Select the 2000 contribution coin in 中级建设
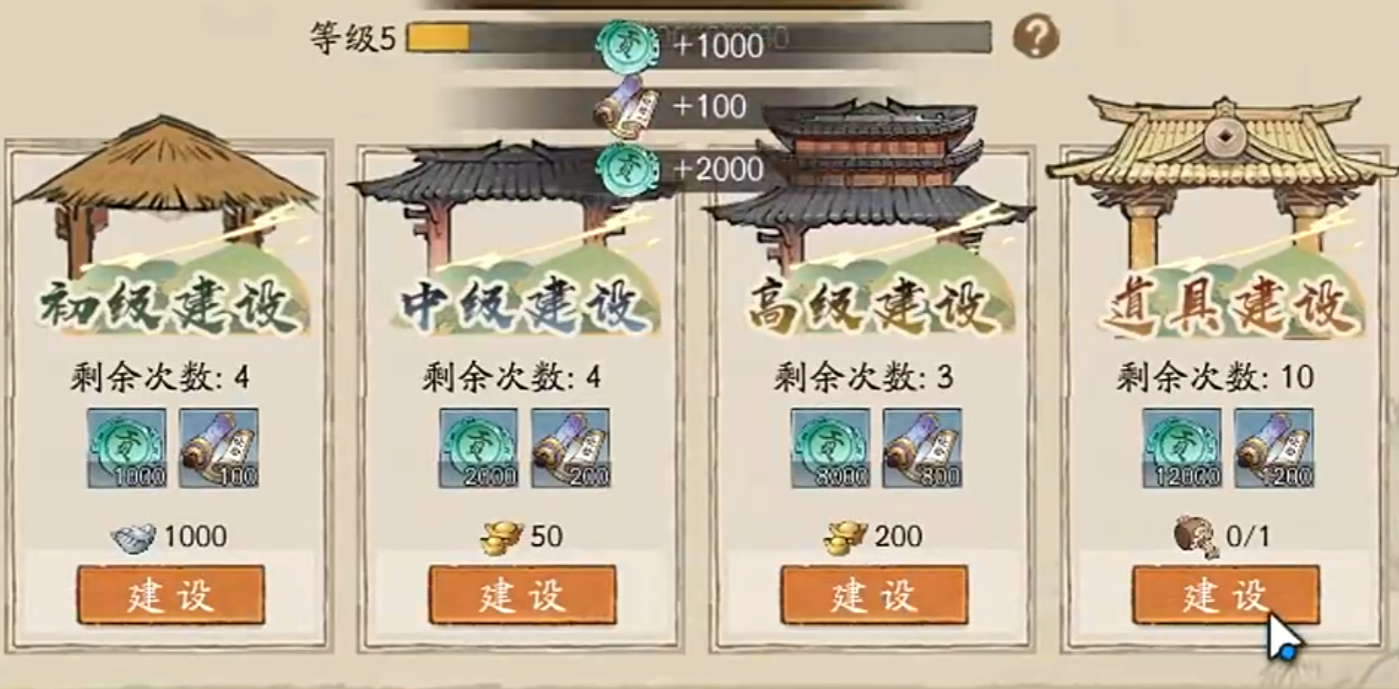The width and height of the screenshot is (1399, 689). (479, 448)
